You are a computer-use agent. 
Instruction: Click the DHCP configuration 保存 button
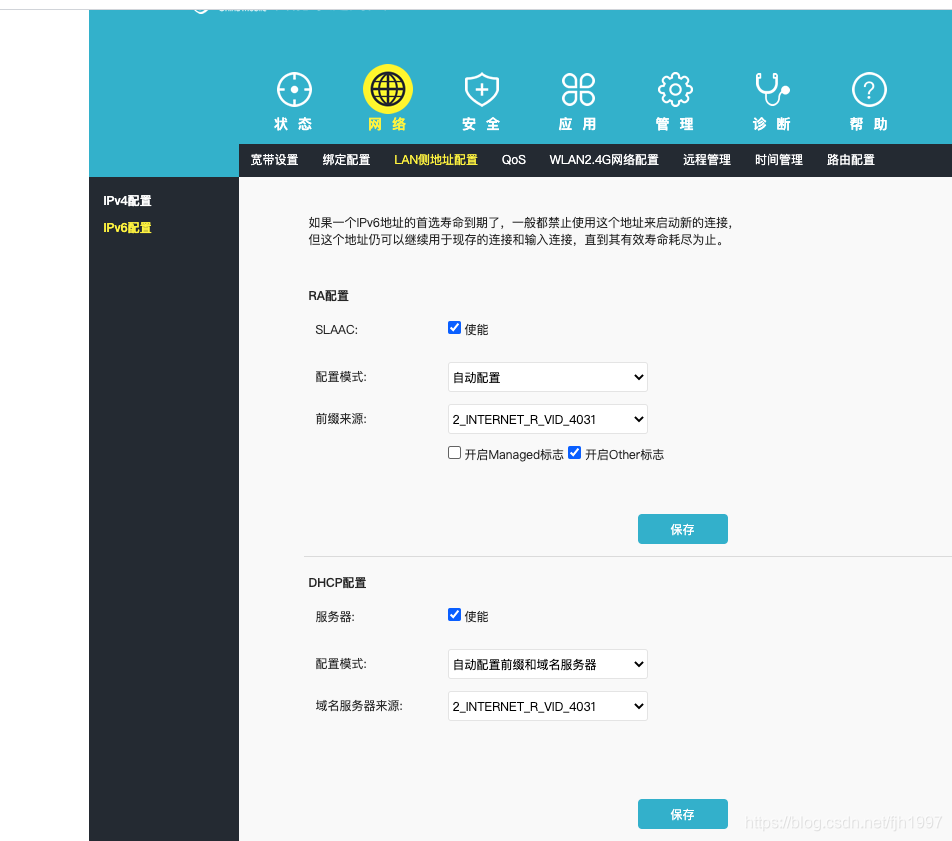(x=682, y=814)
